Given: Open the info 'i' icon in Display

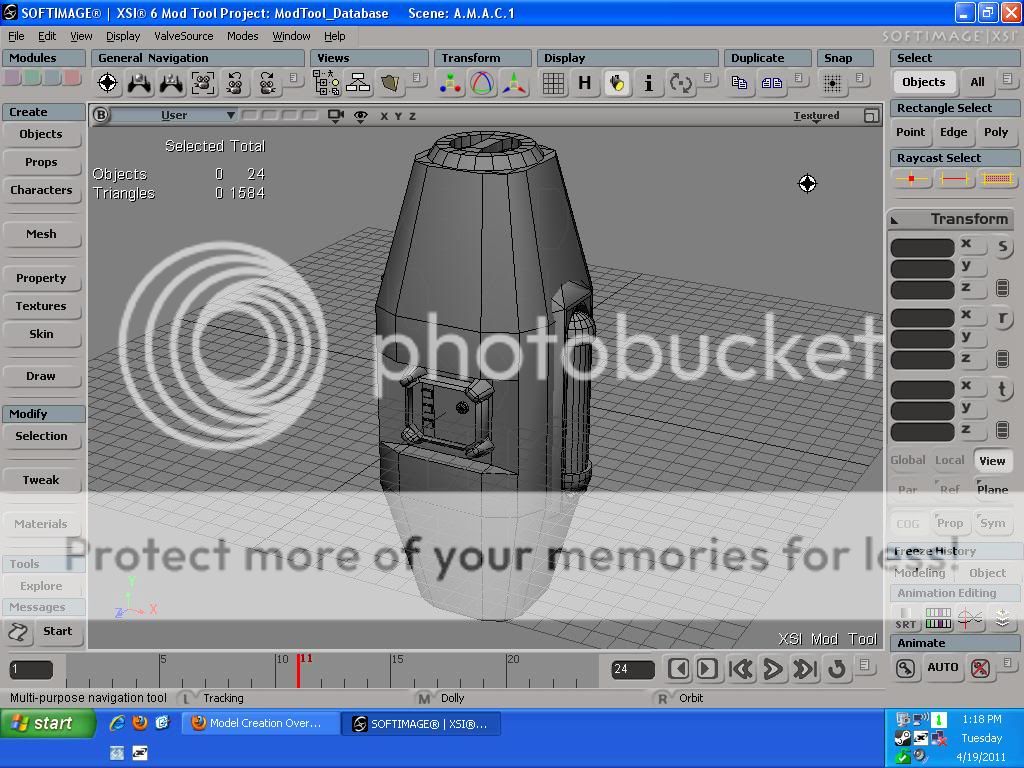Looking at the screenshot, I should [x=649, y=84].
